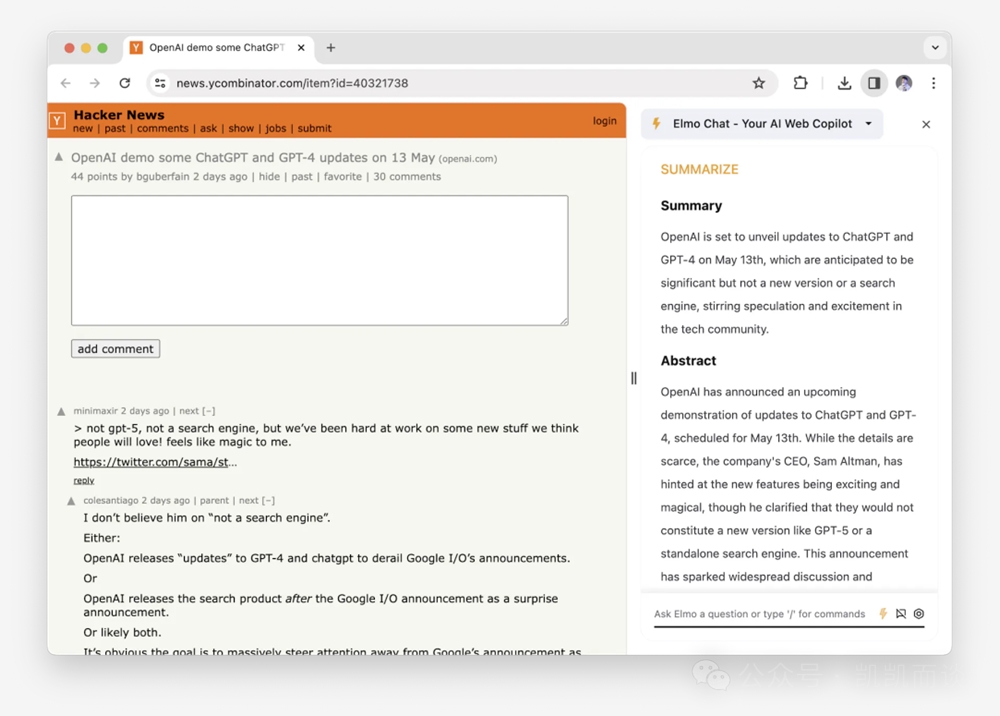Click the browser back arrow

[65, 83]
